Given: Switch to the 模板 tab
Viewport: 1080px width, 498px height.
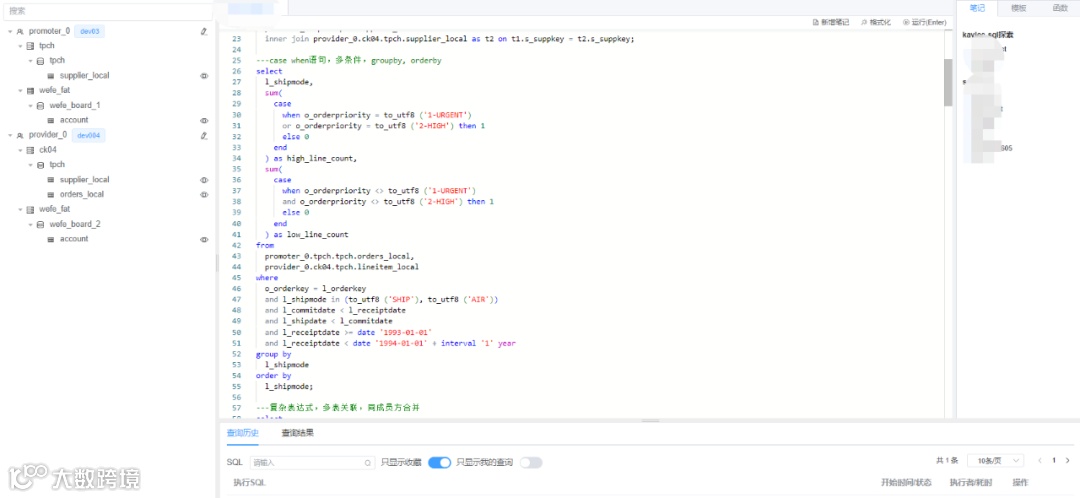Looking at the screenshot, I should [1019, 8].
